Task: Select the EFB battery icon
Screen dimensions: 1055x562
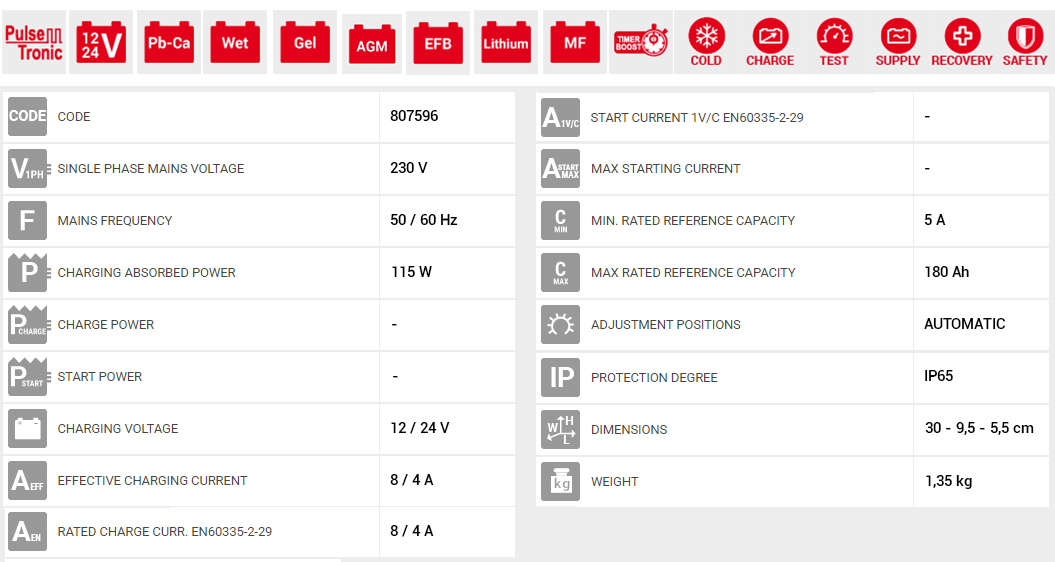Action: (438, 45)
